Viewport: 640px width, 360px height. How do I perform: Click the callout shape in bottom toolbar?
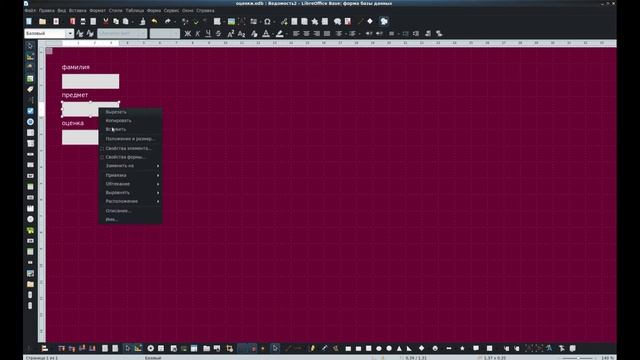click(476, 348)
